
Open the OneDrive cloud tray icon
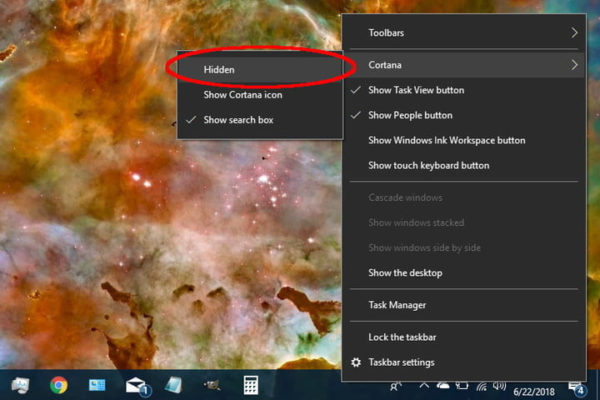(443, 385)
